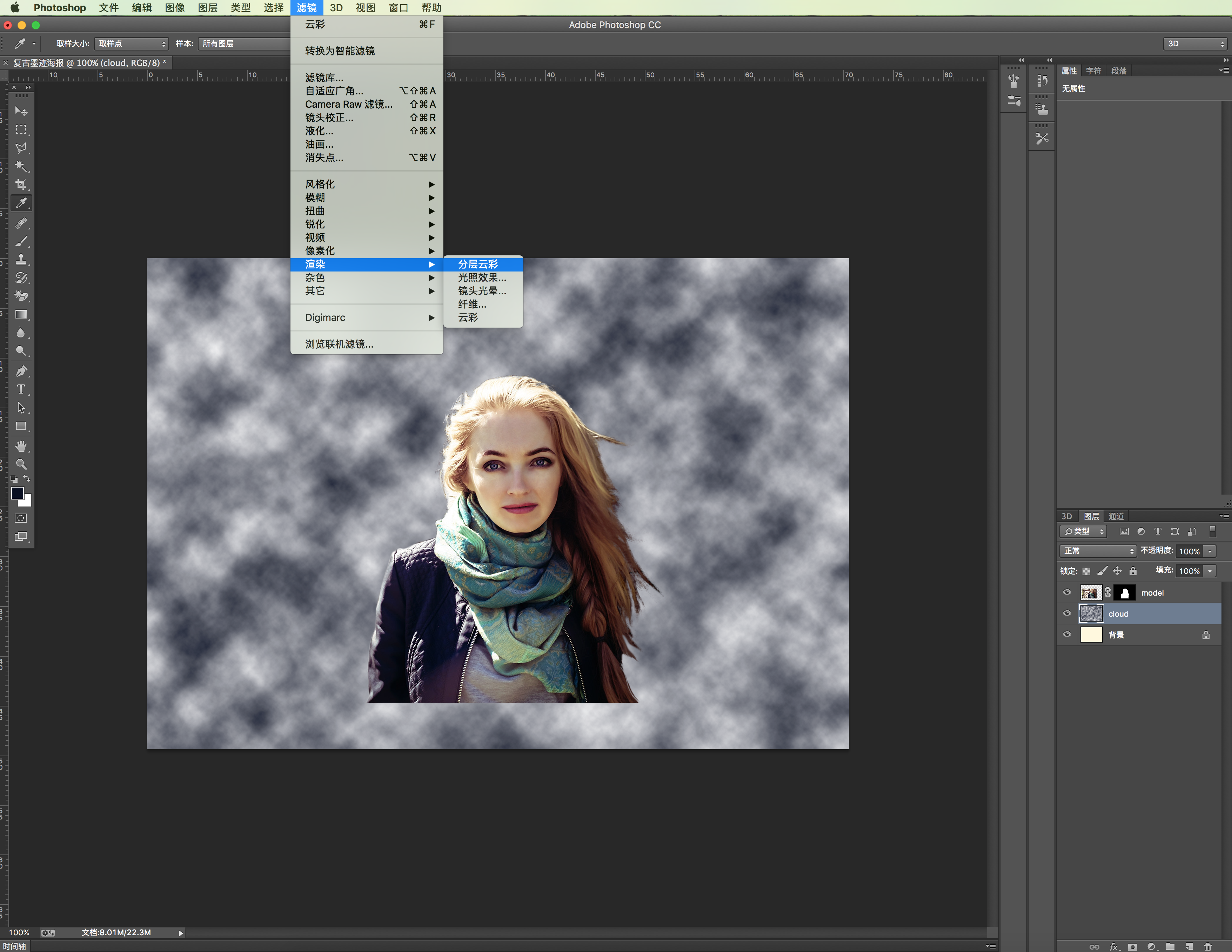Click the delete layer trash icon
This screenshot has width=1232, height=952.
tap(1207, 946)
